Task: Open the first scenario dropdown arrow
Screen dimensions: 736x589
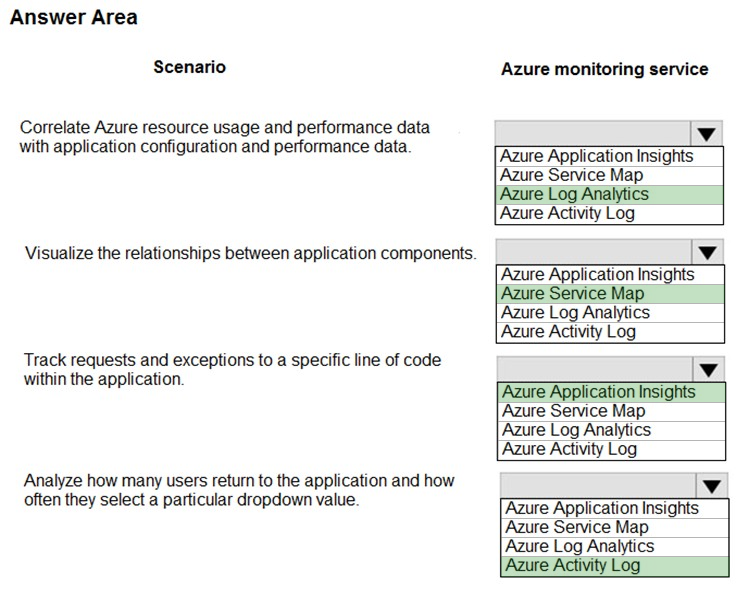Action: click(x=706, y=134)
